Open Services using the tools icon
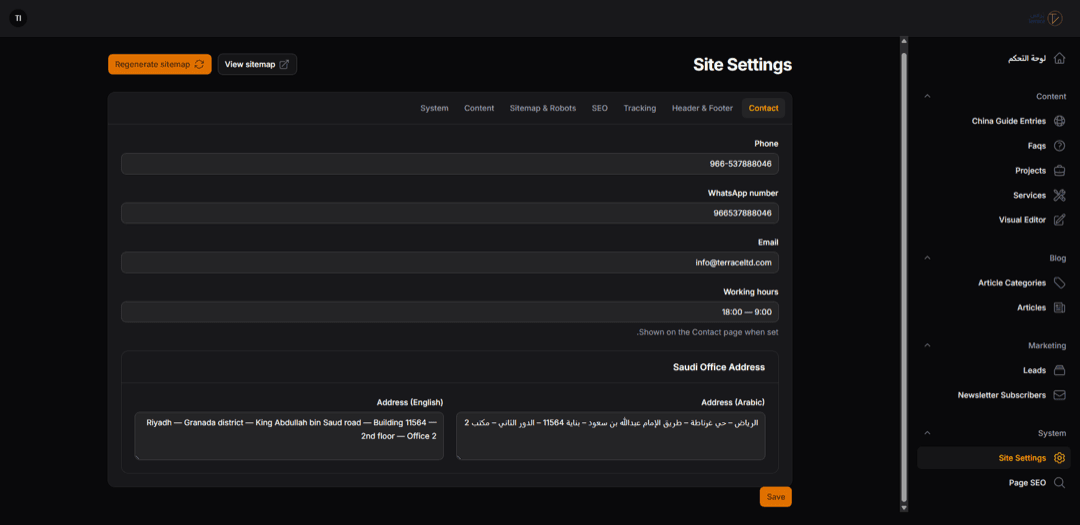Viewport: 1080px width, 525px height. tap(1059, 195)
